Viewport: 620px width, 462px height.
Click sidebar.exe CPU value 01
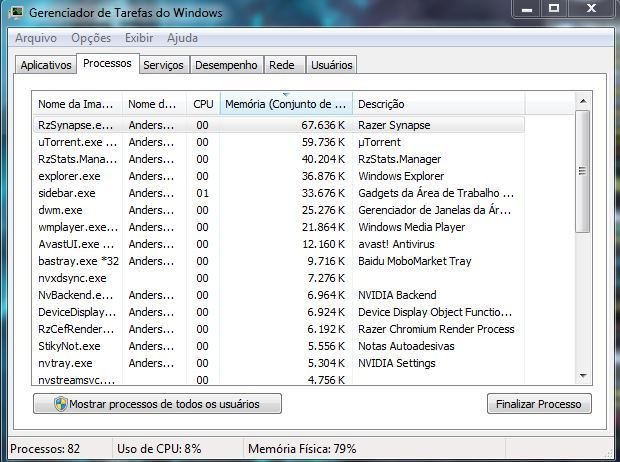tap(202, 193)
